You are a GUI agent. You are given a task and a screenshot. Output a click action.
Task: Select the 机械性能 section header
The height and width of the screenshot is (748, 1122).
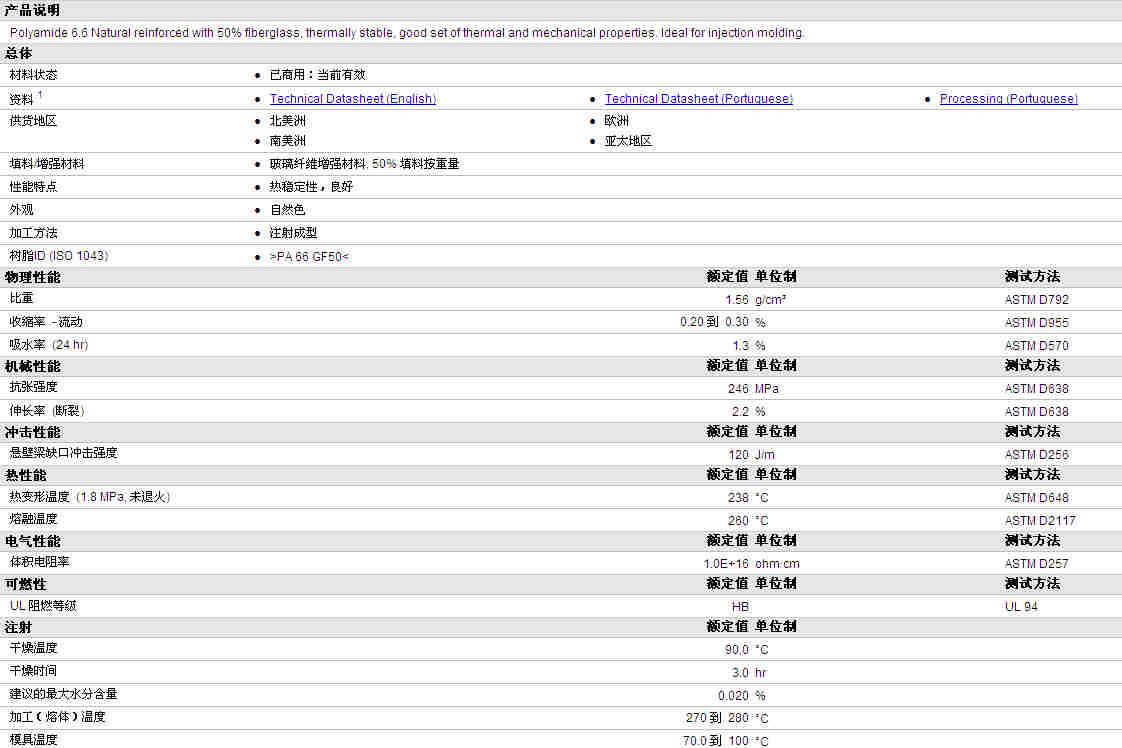click(32, 366)
